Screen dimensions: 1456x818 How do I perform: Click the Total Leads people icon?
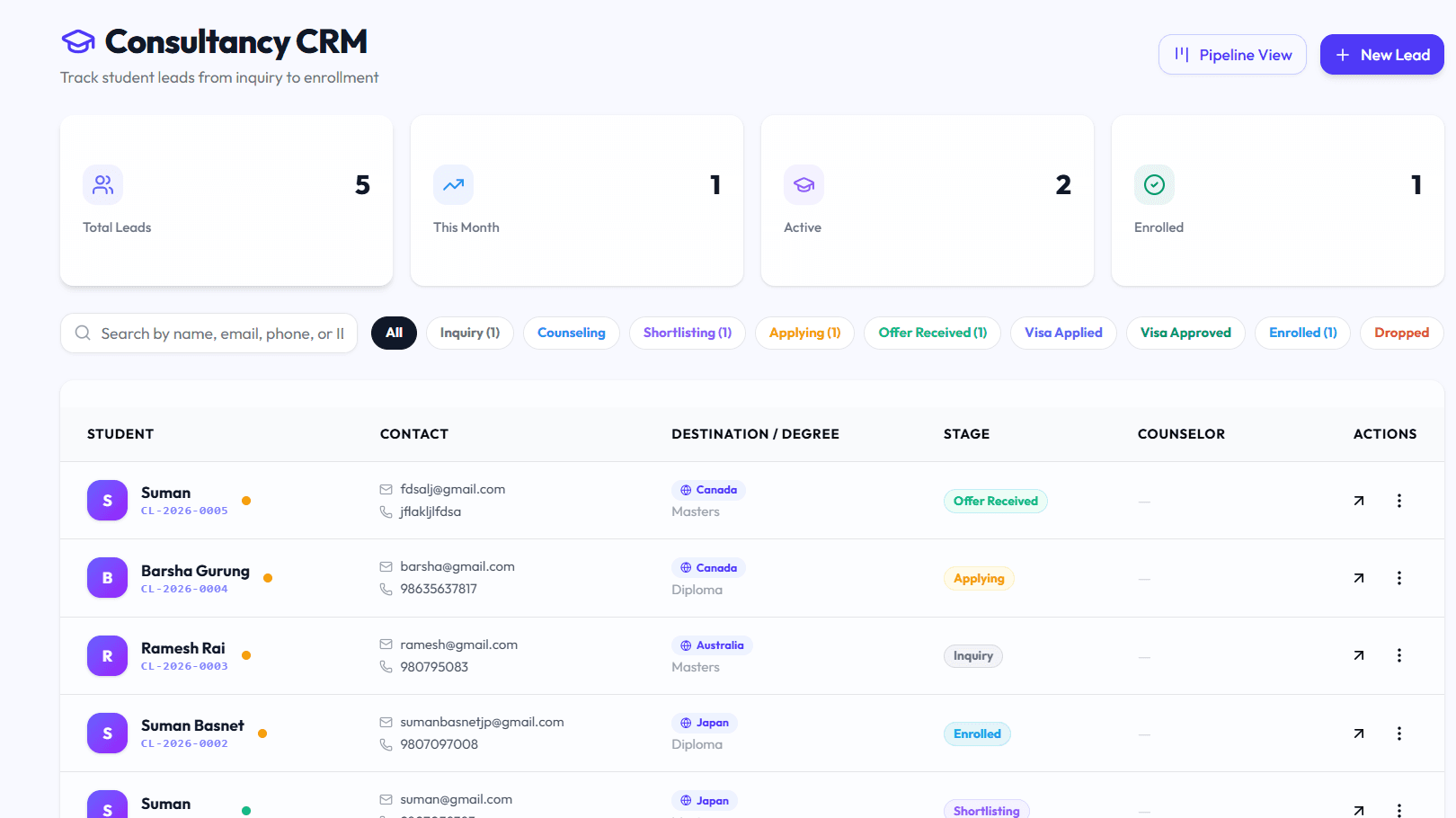coord(103,184)
